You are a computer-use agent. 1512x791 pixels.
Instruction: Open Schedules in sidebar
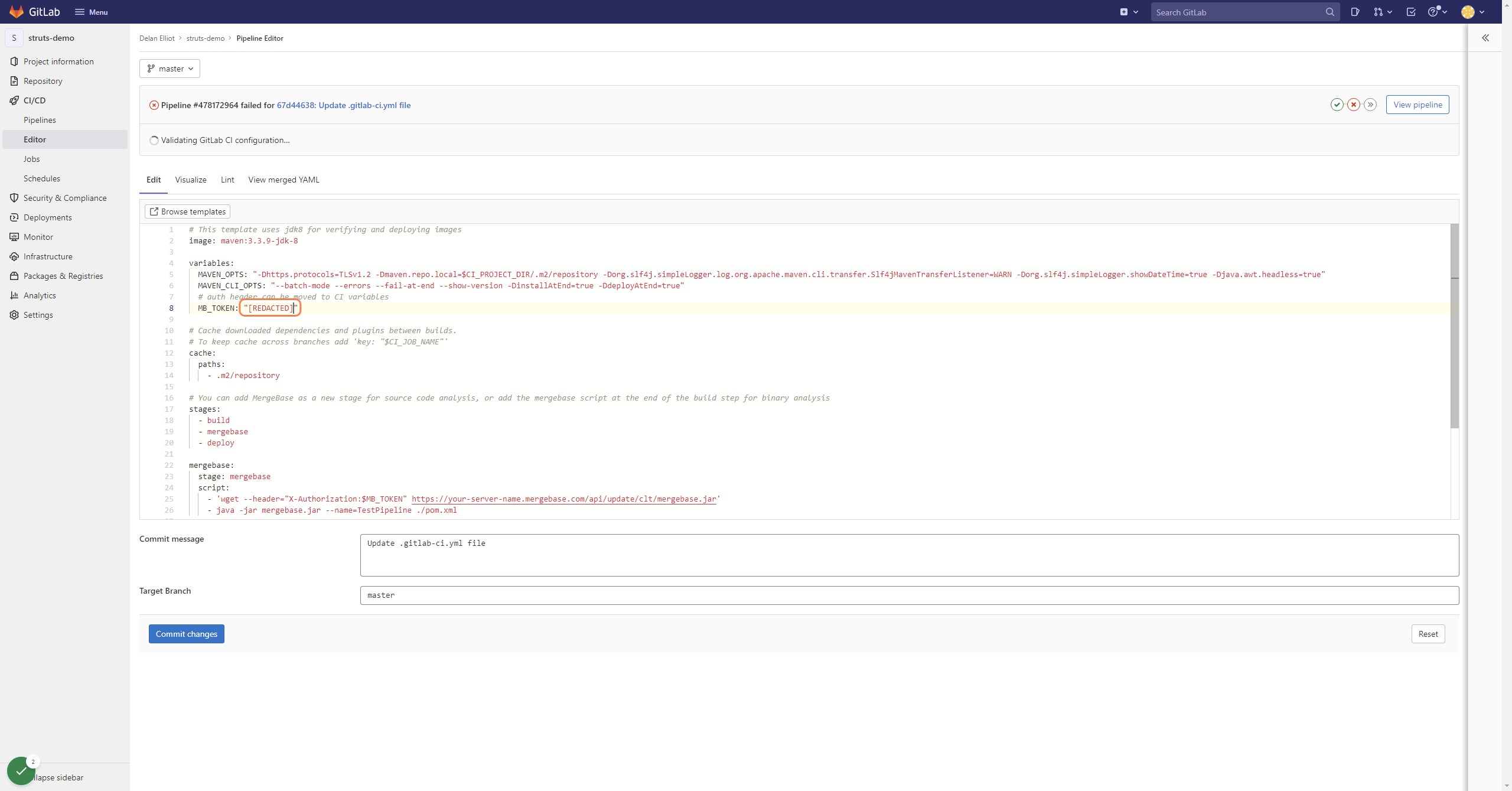tap(65, 178)
